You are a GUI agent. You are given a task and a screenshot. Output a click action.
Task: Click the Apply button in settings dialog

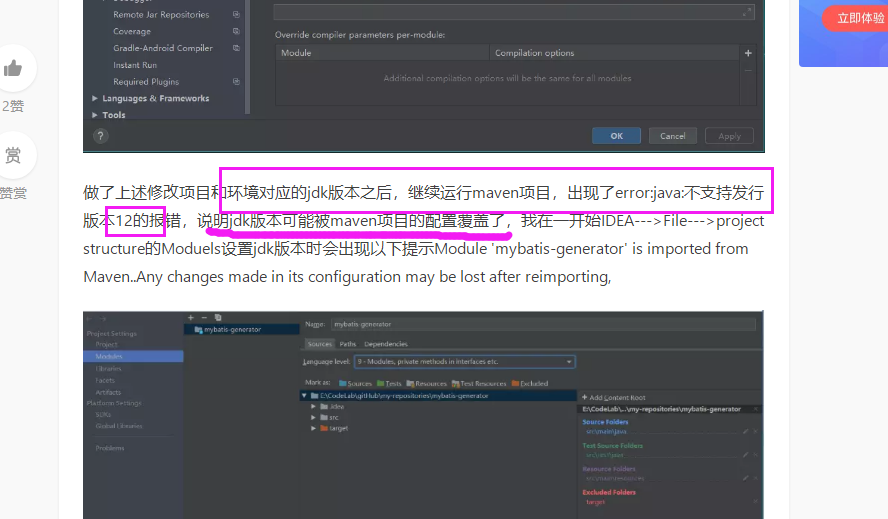[x=729, y=136]
